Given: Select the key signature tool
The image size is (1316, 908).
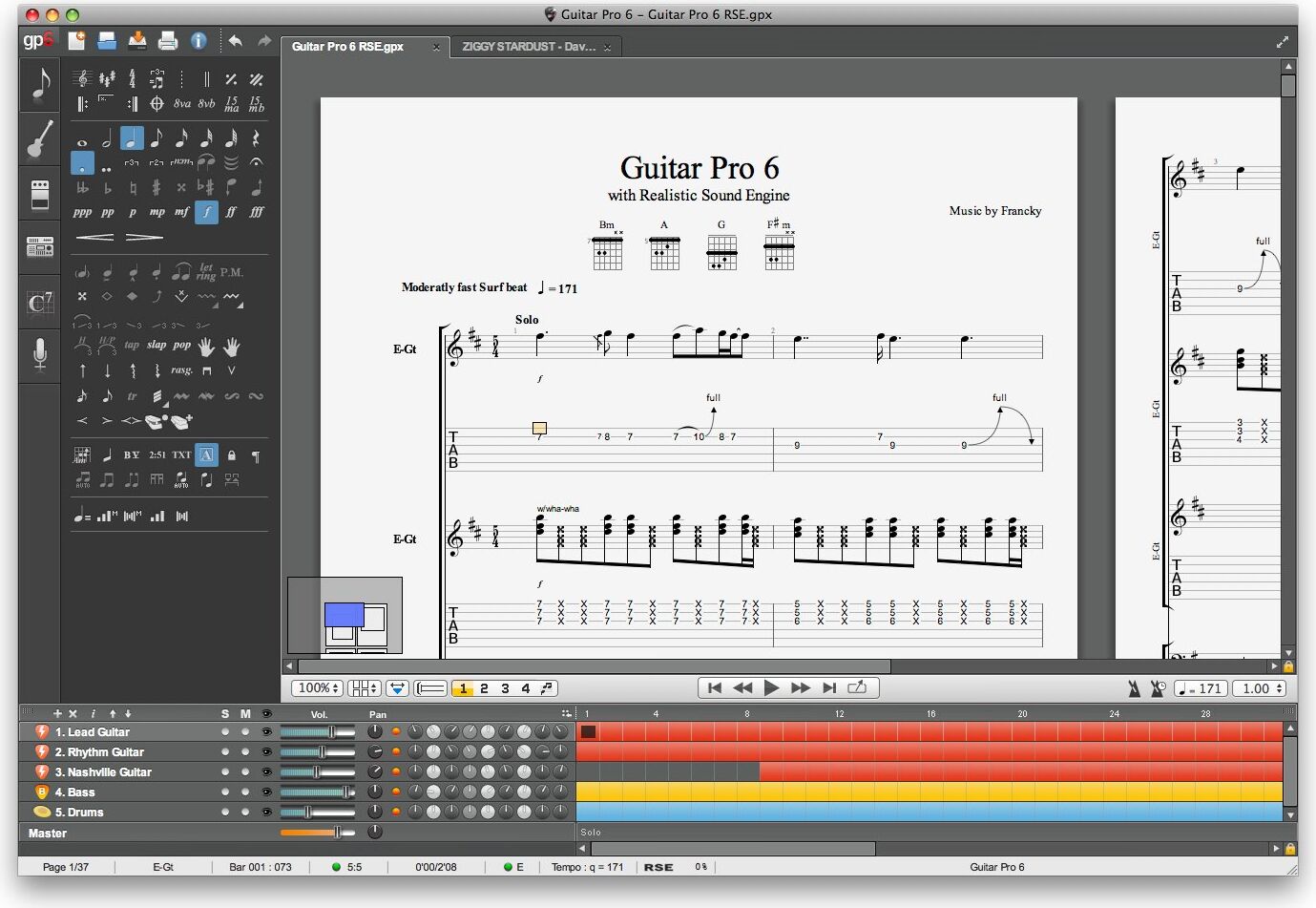Looking at the screenshot, I should tap(107, 79).
